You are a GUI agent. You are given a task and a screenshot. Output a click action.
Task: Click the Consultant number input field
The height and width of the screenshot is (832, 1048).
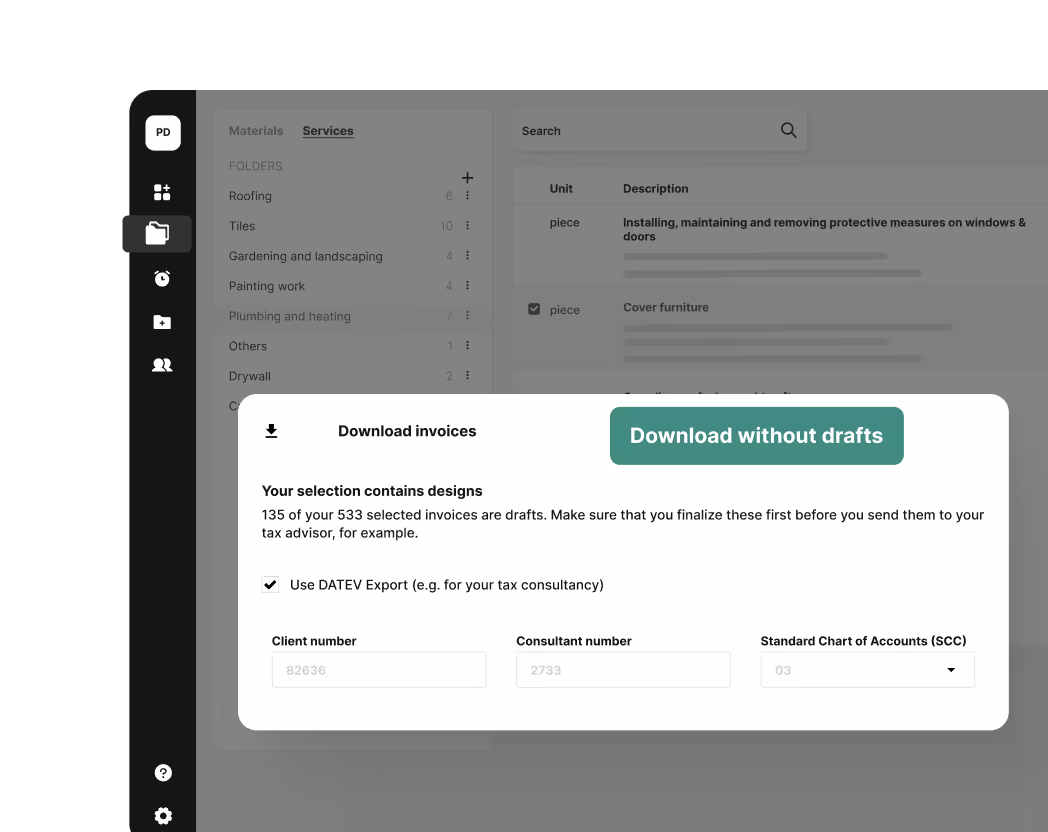point(623,670)
